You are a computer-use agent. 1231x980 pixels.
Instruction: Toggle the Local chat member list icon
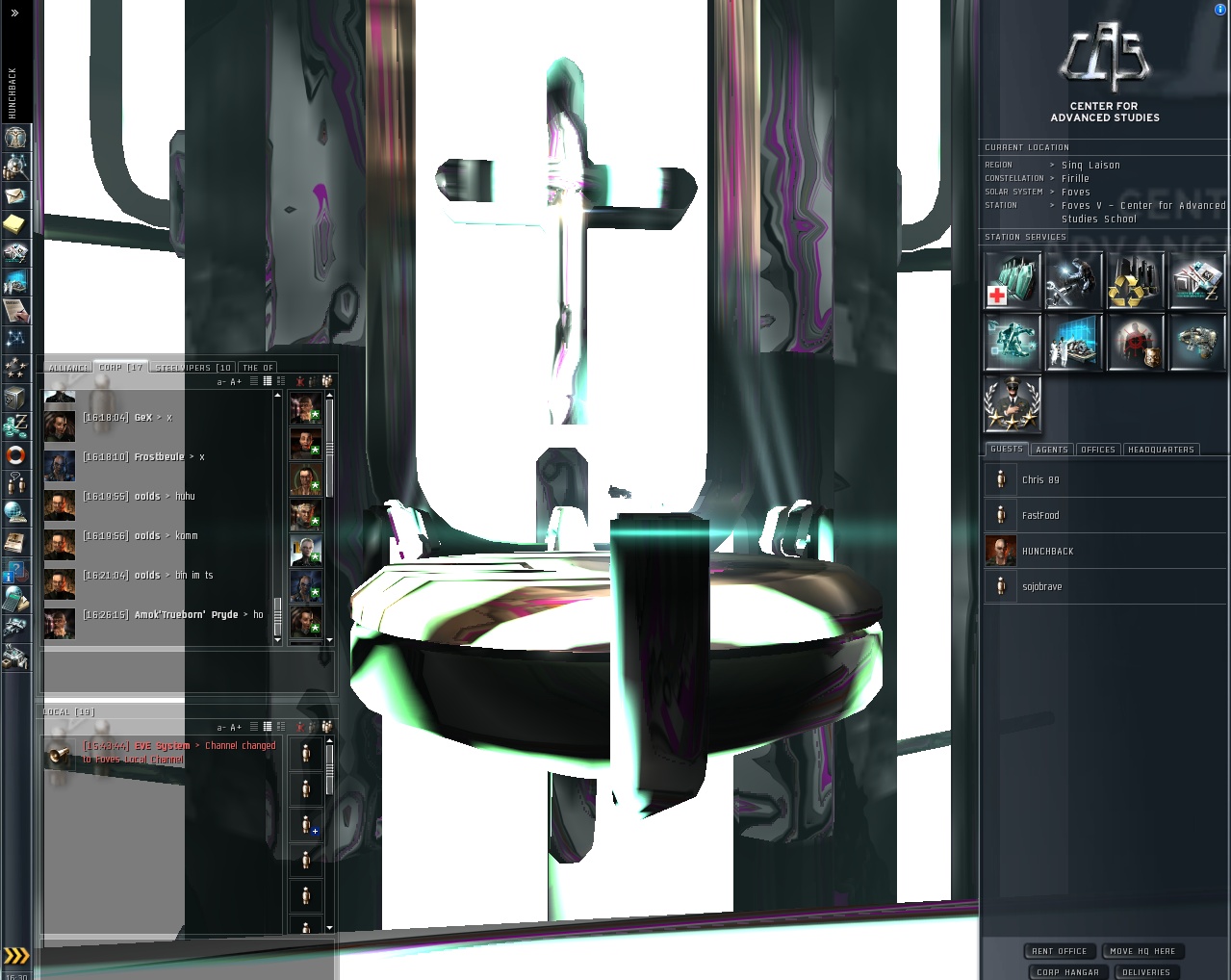[327, 727]
